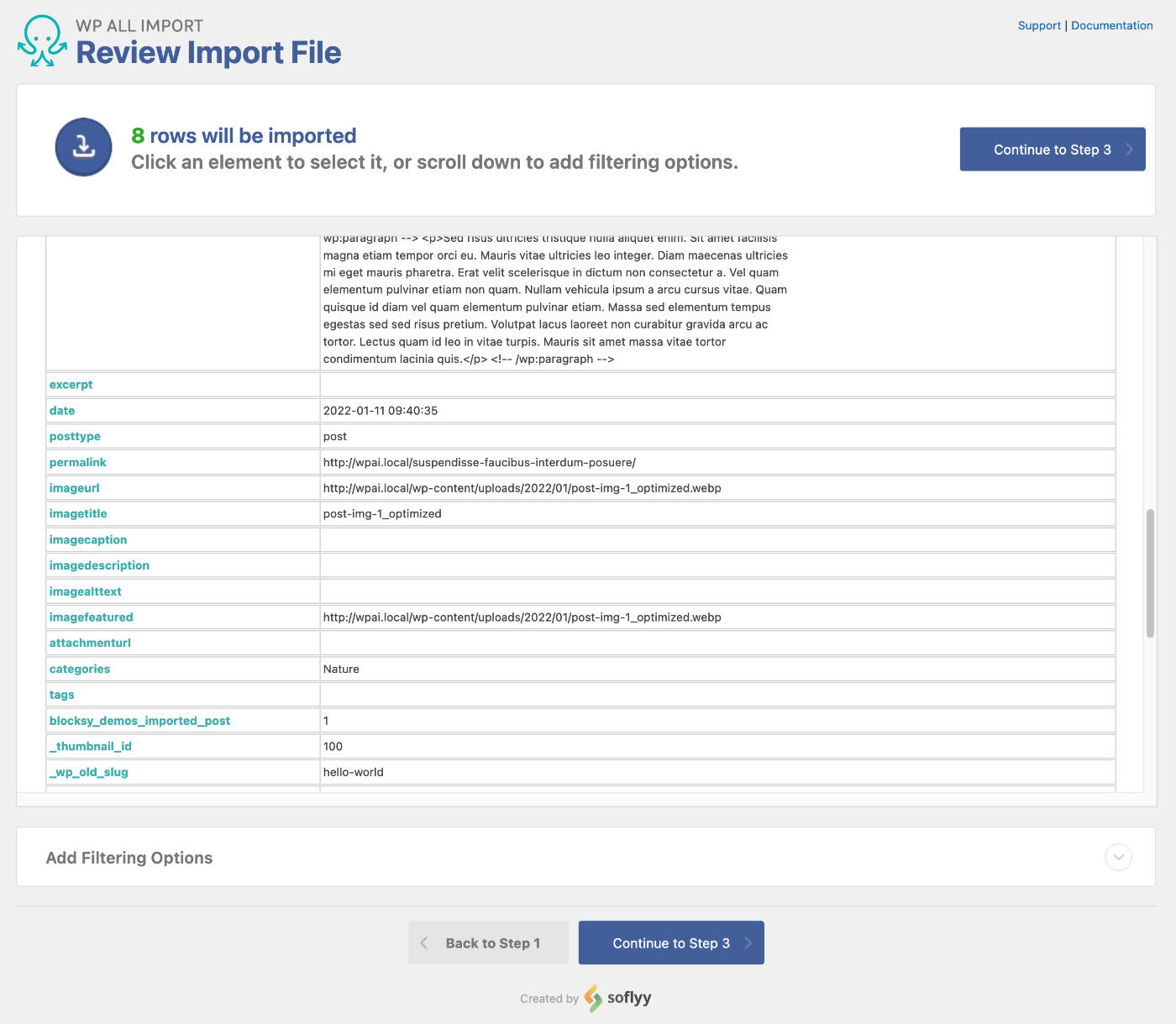
Task: Click the value hello-world
Action: [354, 773]
